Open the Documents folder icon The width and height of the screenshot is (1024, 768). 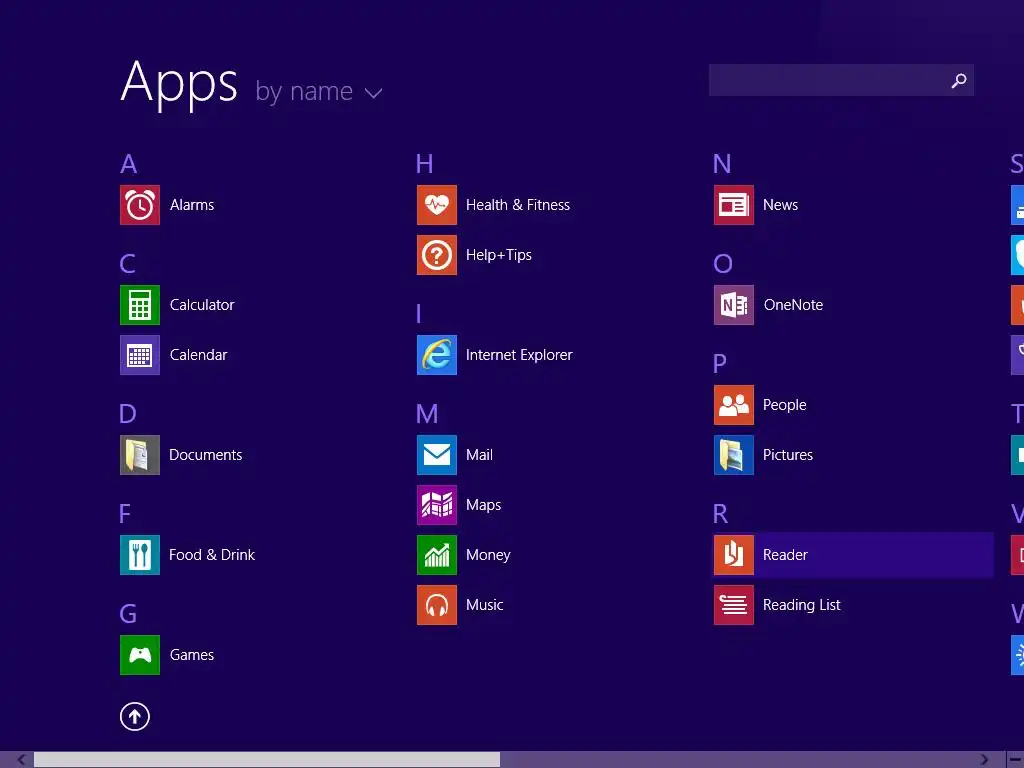[140, 455]
